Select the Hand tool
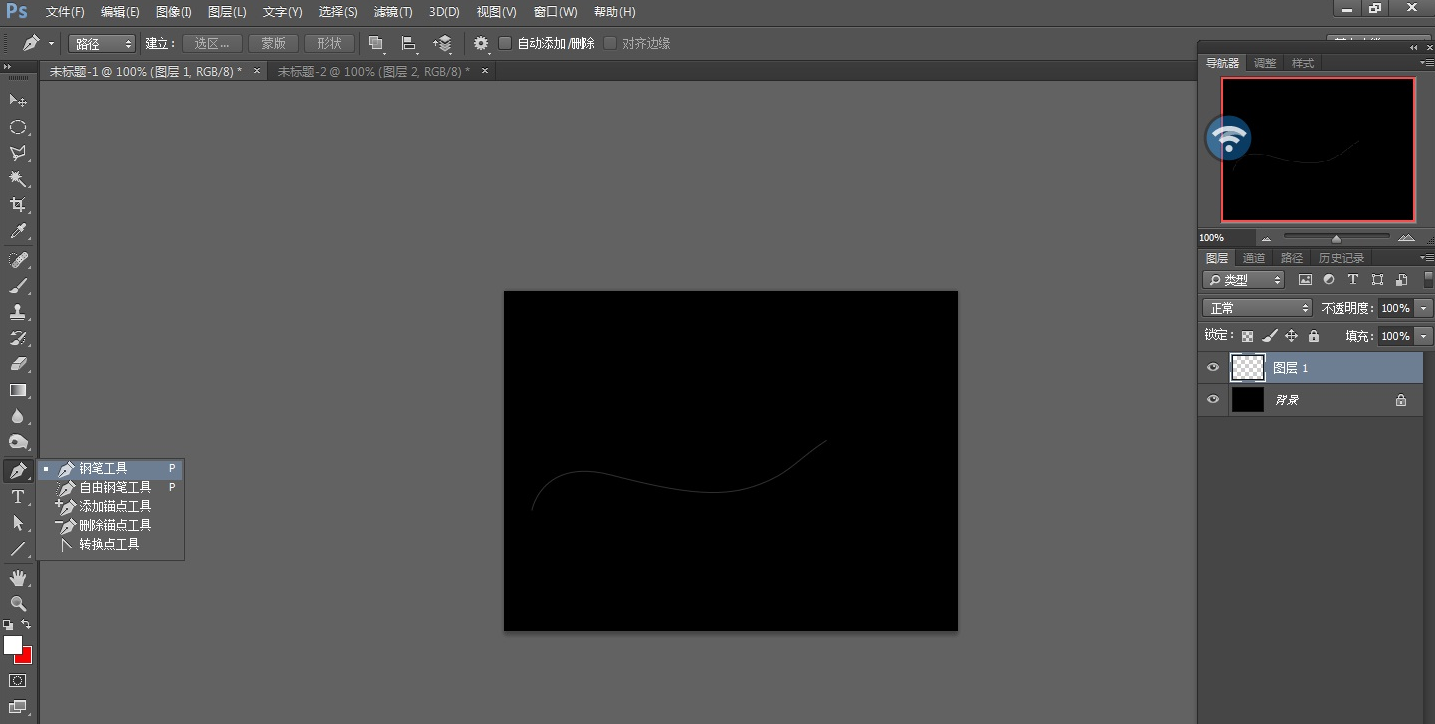1435x724 pixels. (x=18, y=578)
